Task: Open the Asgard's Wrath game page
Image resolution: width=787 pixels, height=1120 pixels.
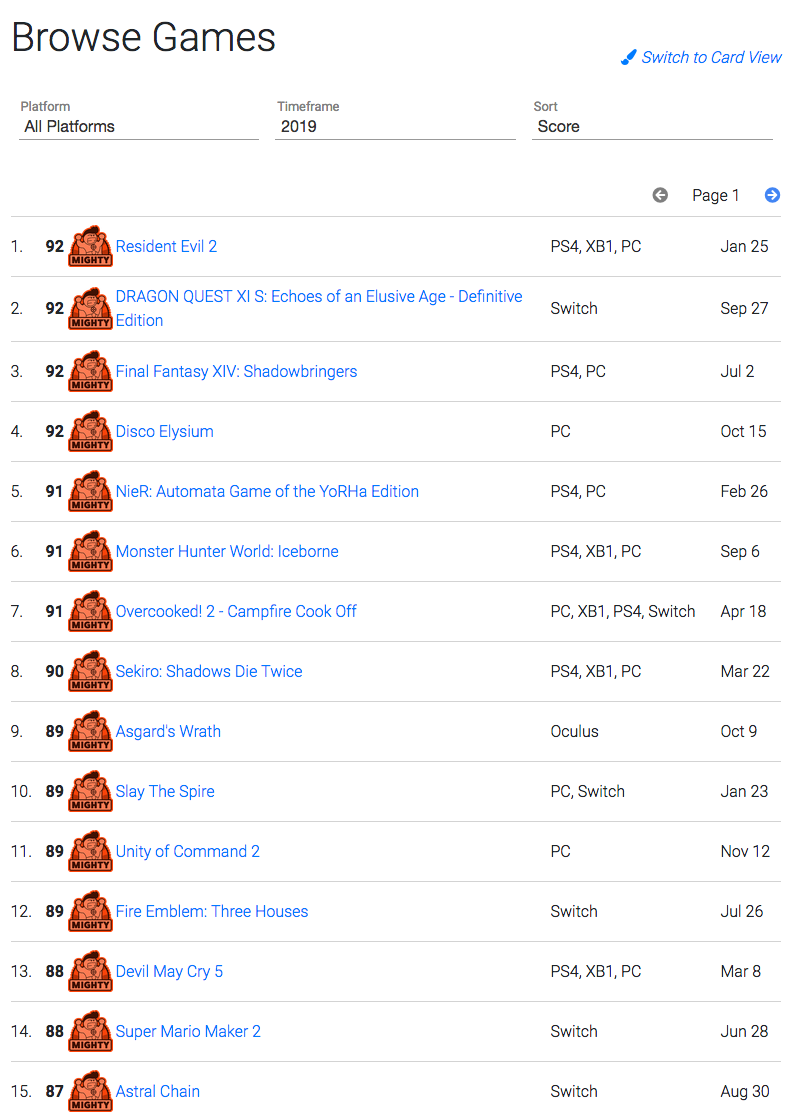Action: click(168, 731)
